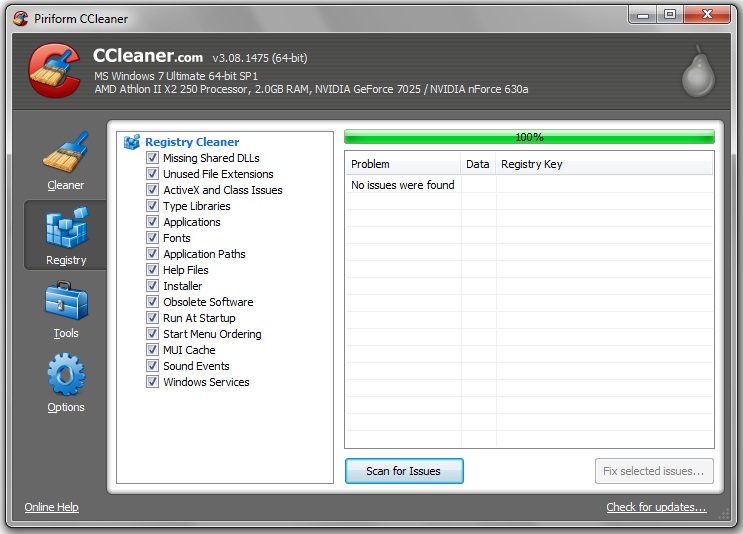Click the MS Windows 7 Ultimate system text
Viewport: 743px width, 534px height.
click(176, 76)
